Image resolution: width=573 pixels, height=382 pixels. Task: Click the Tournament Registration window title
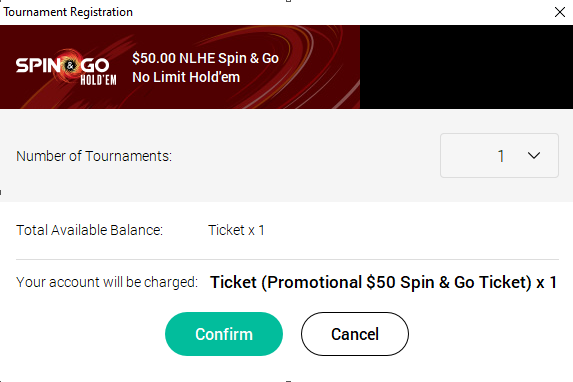pyautogui.click(x=68, y=12)
